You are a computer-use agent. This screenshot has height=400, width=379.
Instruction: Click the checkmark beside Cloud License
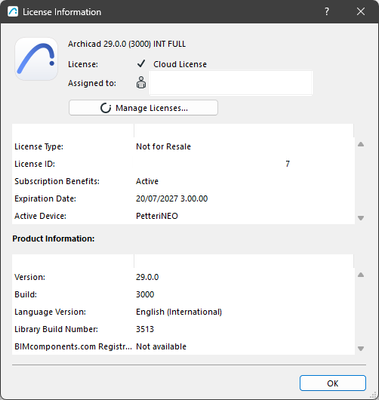click(141, 64)
